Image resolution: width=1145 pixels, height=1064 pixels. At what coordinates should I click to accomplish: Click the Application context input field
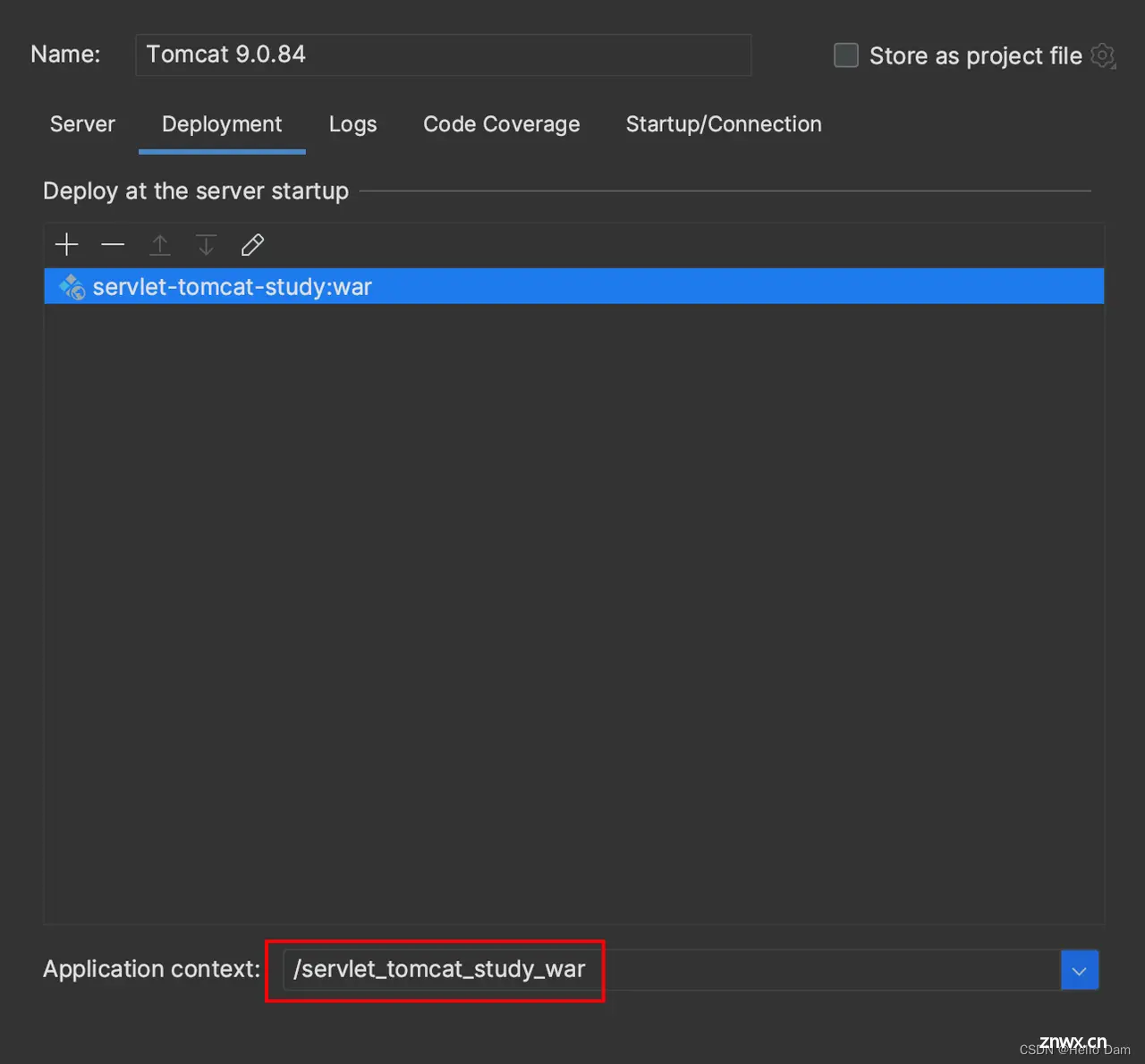pos(672,970)
